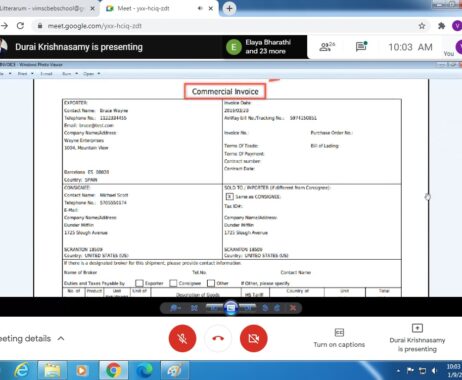Open Microsoft Edge from taskbar

(144, 370)
